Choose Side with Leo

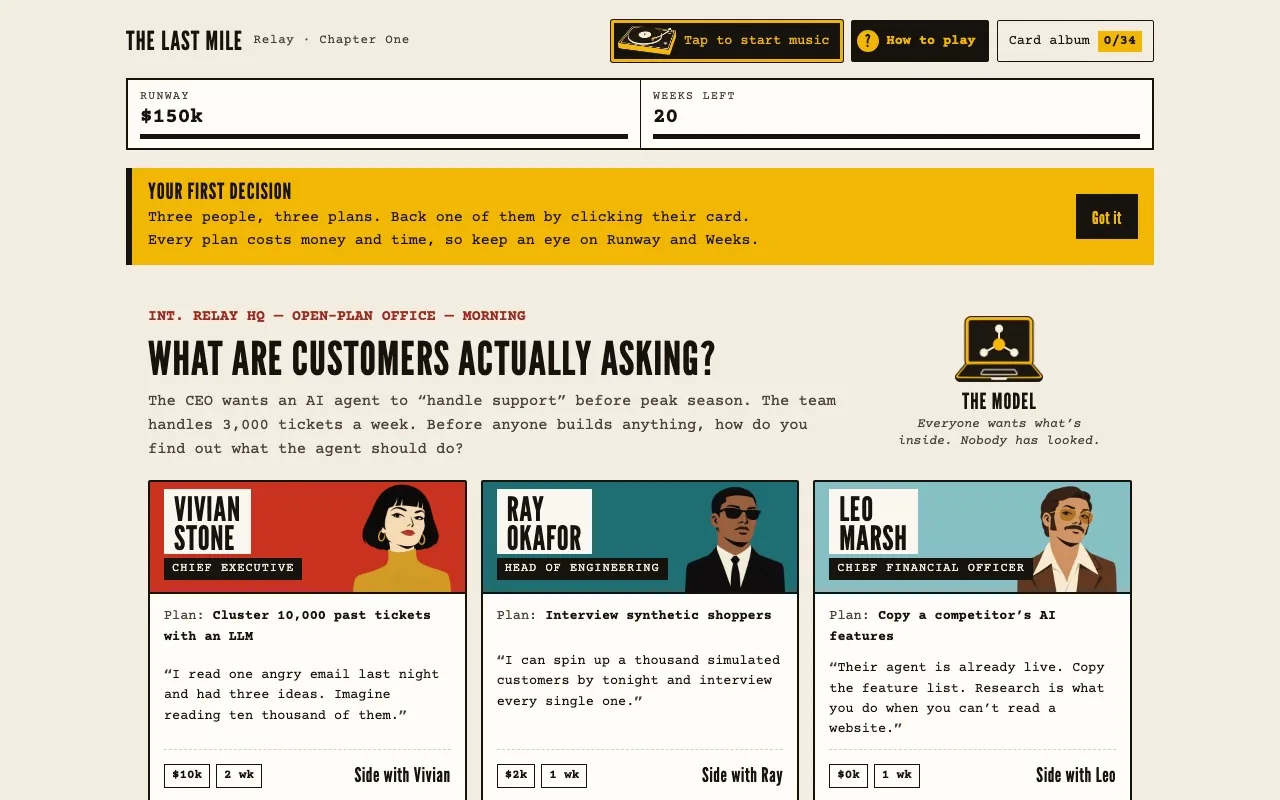(x=1076, y=775)
